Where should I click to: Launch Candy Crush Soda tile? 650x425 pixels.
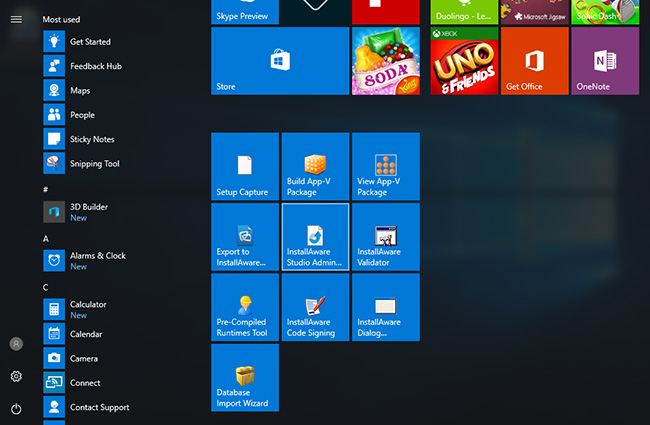tap(386, 61)
